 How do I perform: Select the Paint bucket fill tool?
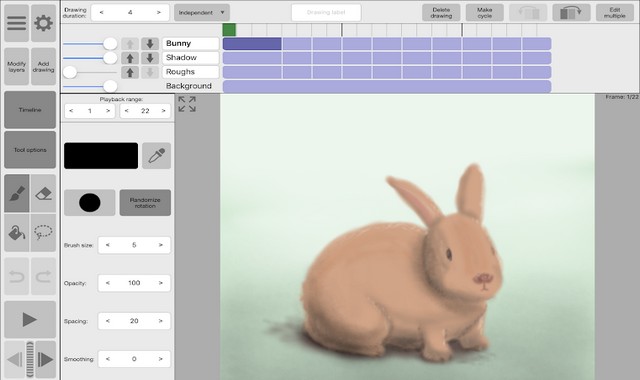pyautogui.click(x=17, y=233)
